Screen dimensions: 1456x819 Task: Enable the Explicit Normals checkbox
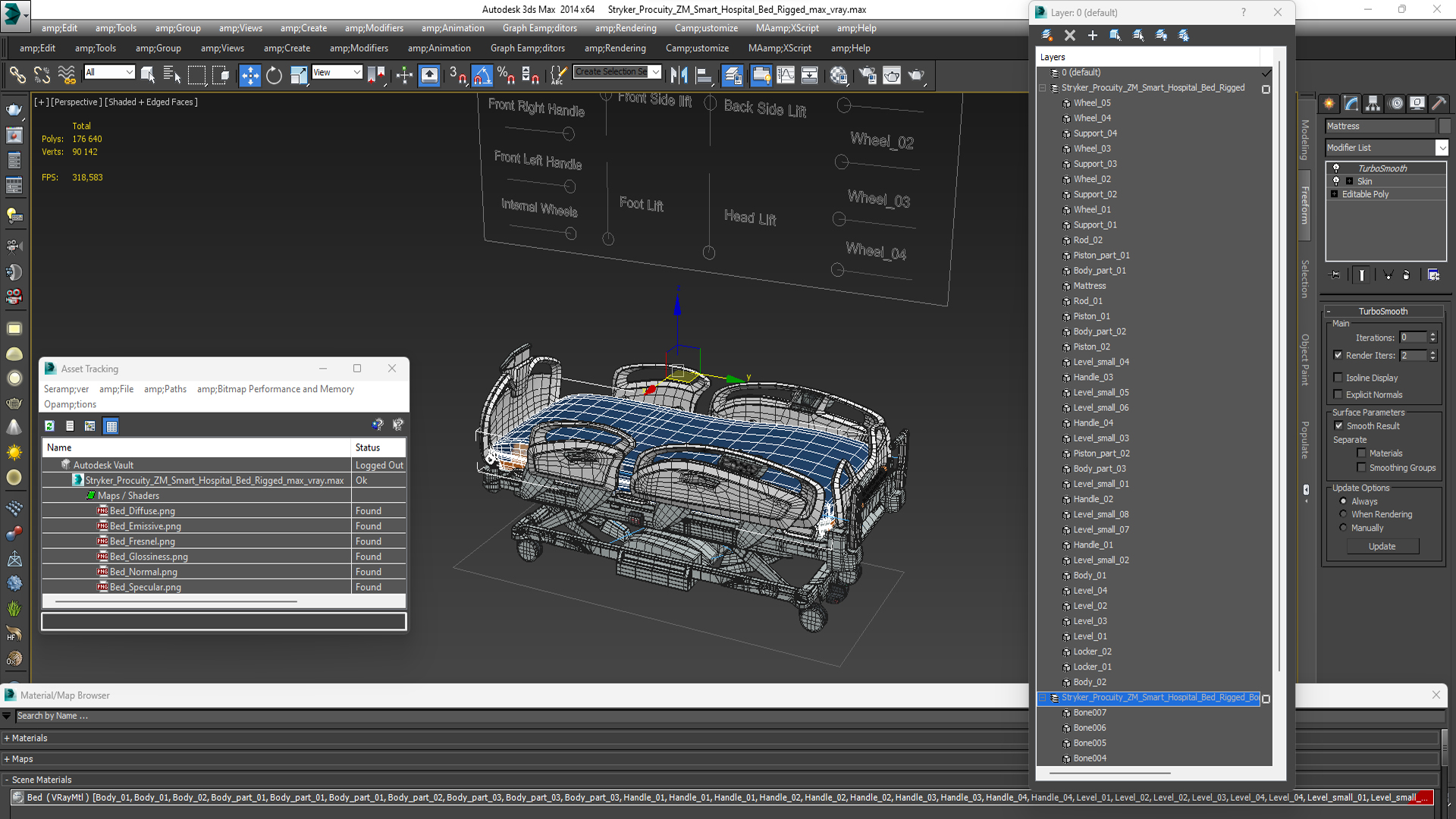(x=1338, y=394)
